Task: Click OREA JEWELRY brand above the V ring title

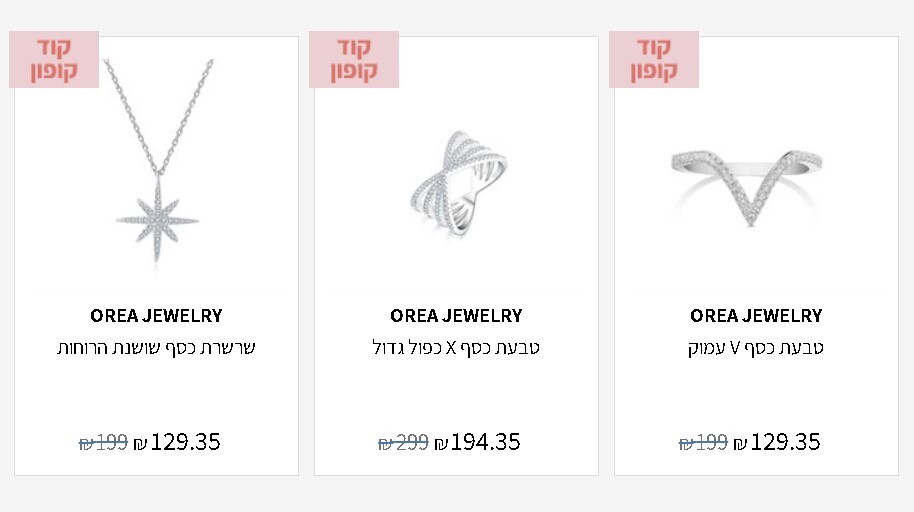Action: tap(756, 316)
